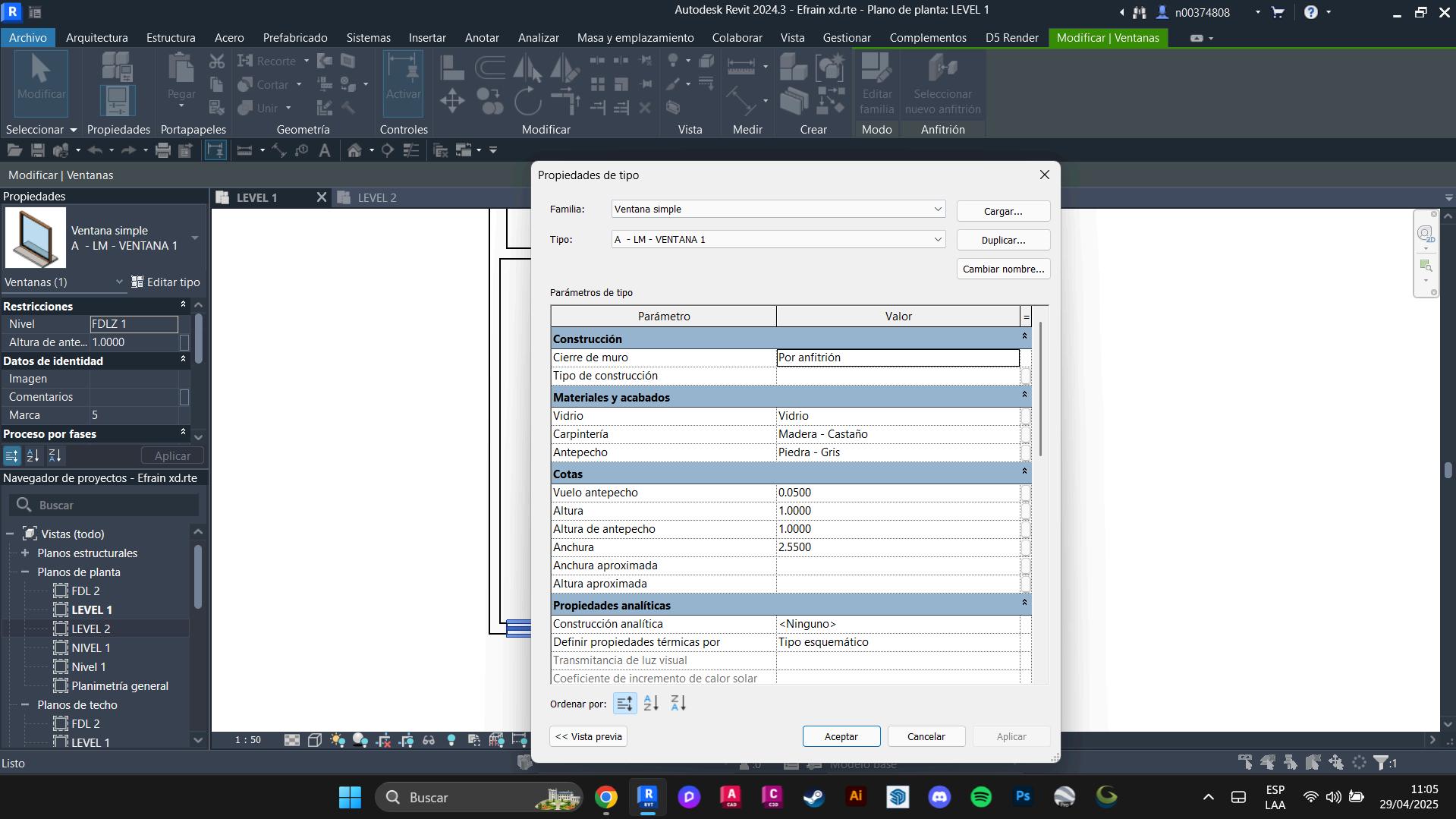Click the Duplicar... button
This screenshot has height=819, width=1456.
point(1003,240)
